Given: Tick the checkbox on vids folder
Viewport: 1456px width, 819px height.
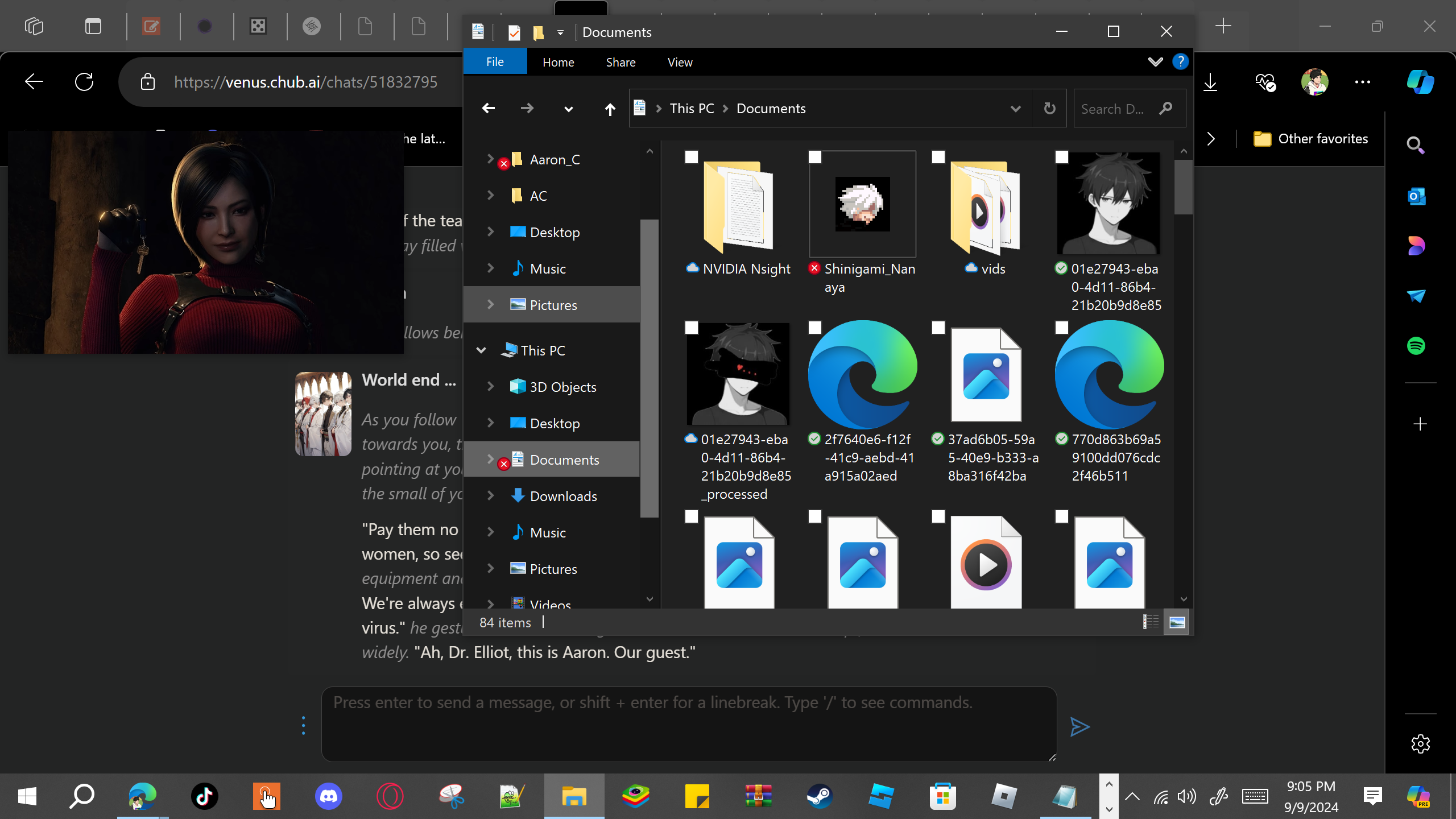Looking at the screenshot, I should pyautogui.click(x=938, y=157).
